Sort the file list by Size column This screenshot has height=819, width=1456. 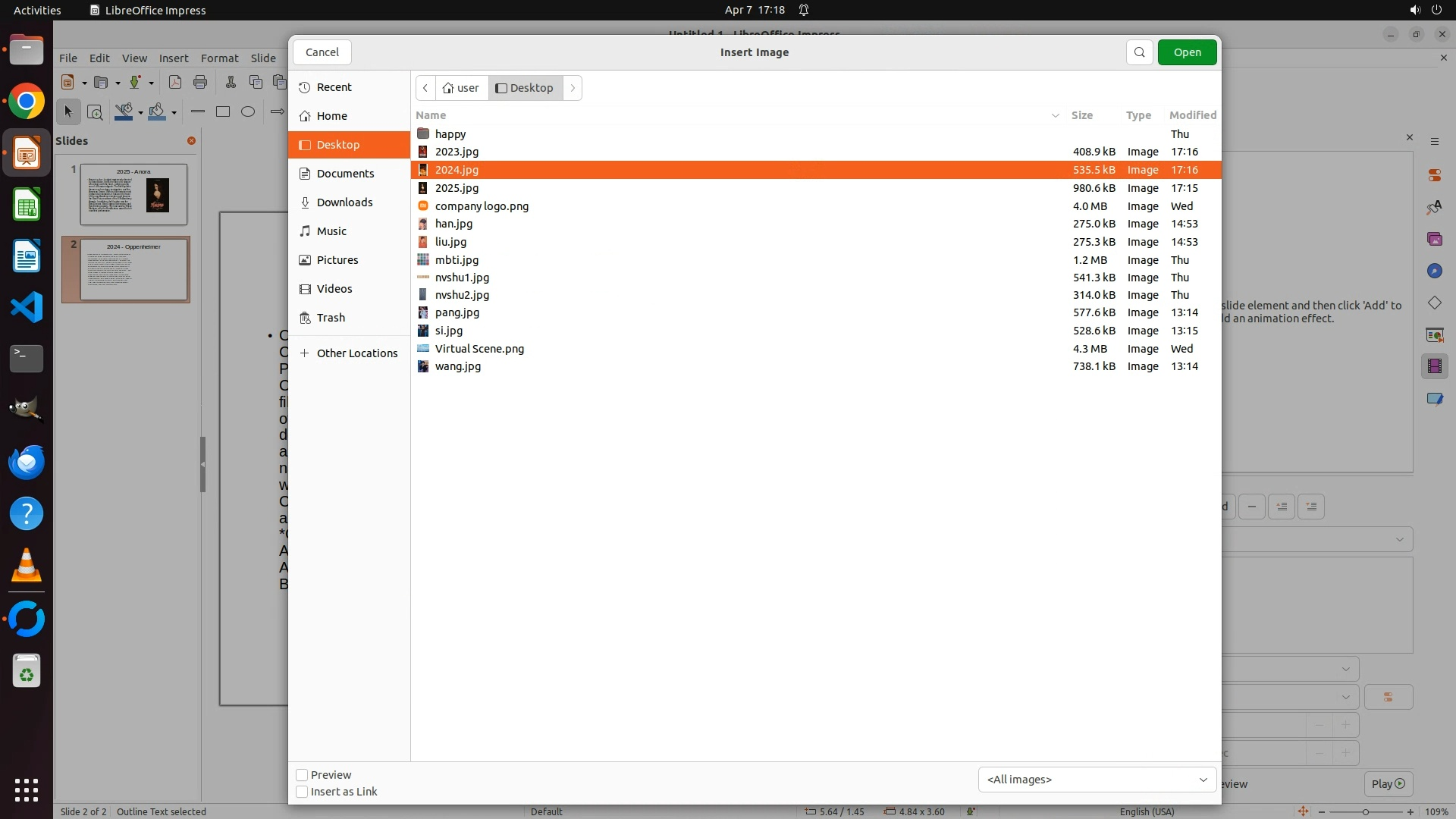pos(1081,115)
